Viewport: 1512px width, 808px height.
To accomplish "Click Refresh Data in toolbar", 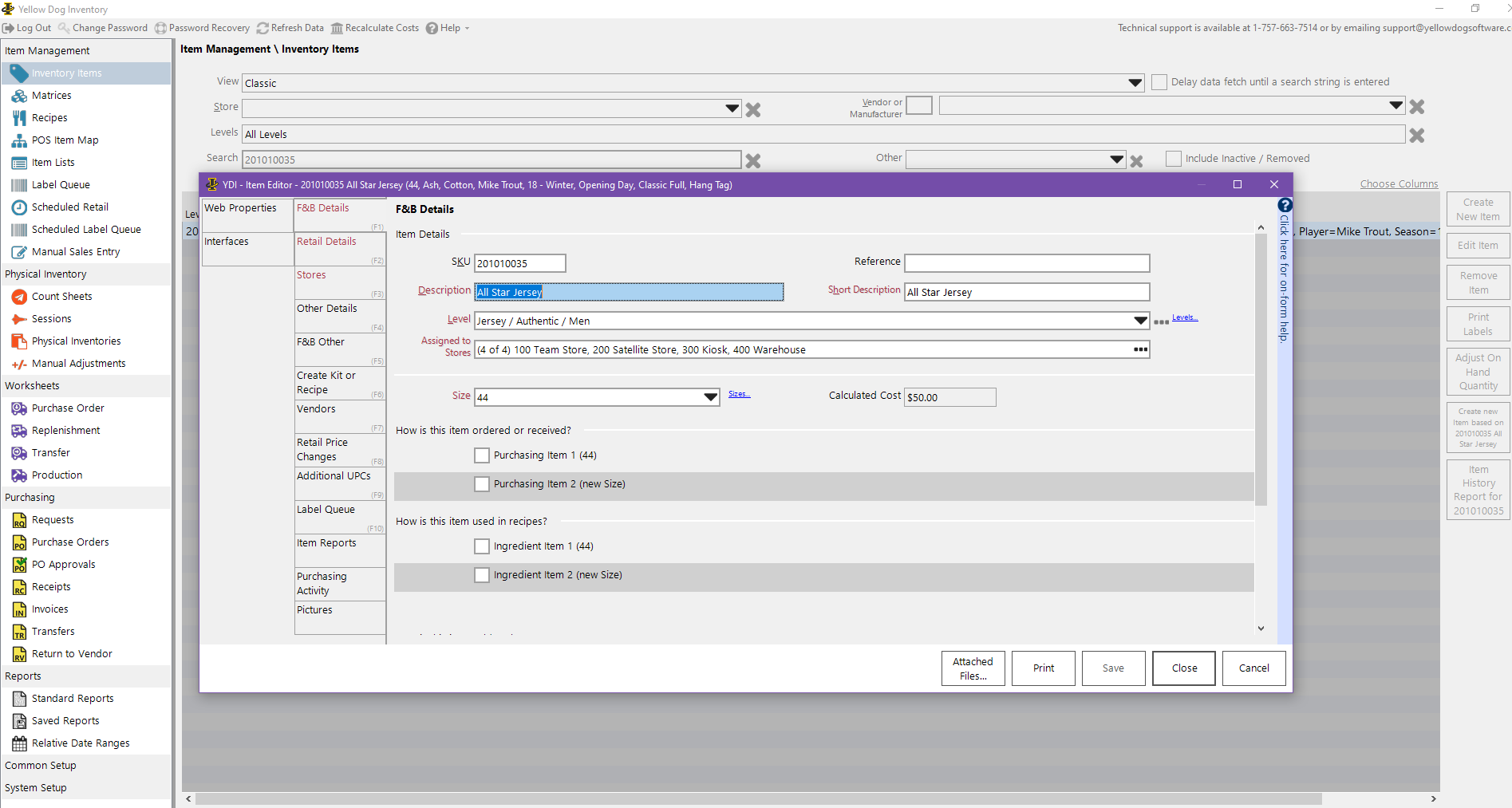I will click(x=290, y=28).
